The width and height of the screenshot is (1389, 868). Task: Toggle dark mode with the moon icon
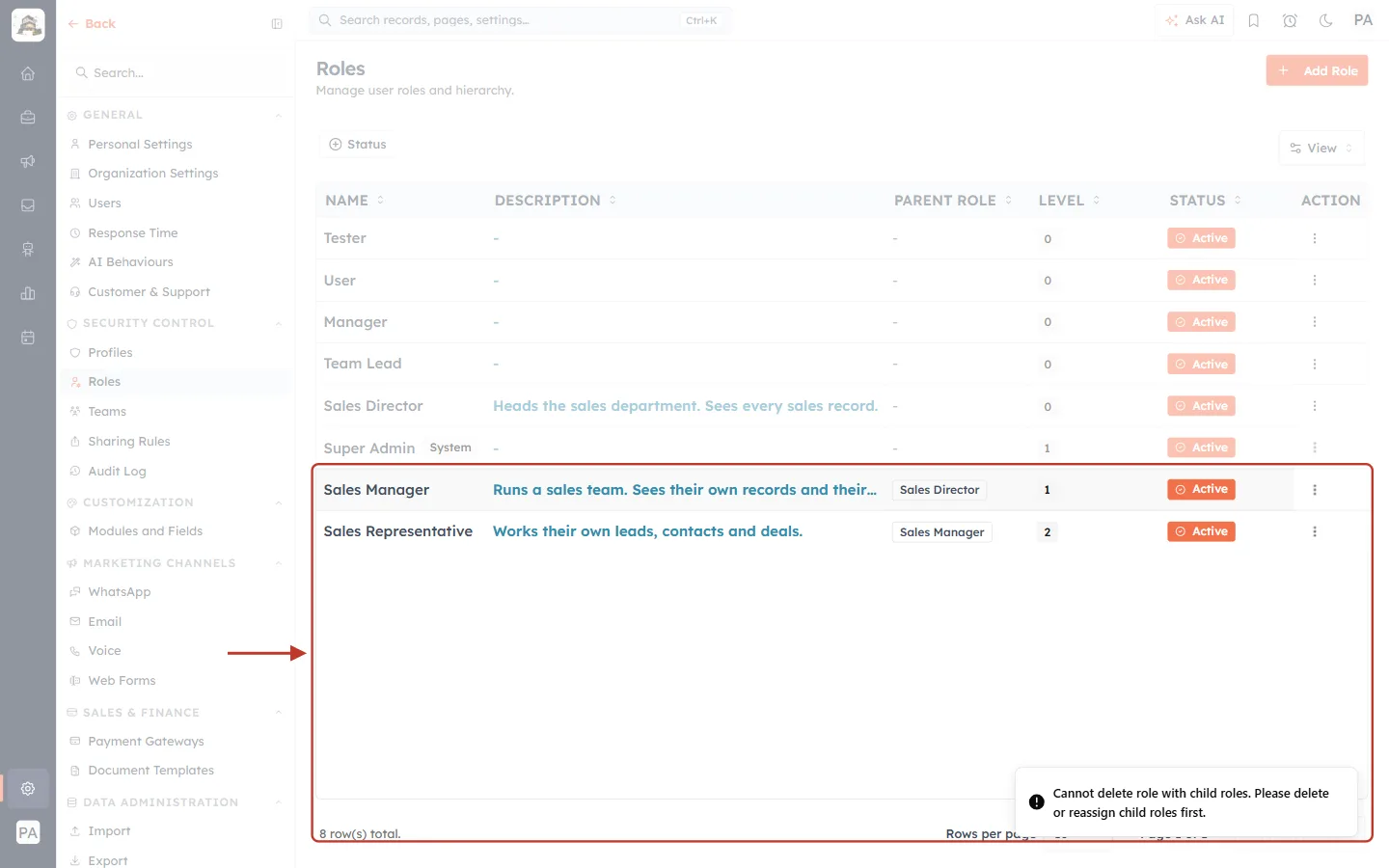[x=1326, y=20]
